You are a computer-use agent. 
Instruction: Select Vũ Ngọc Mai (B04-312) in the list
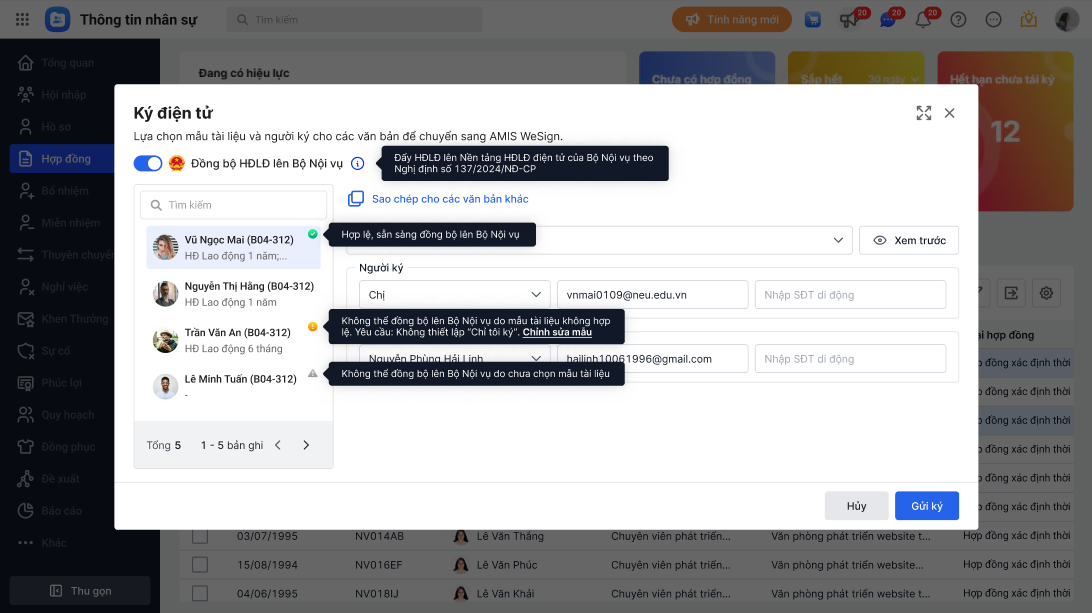(x=233, y=247)
